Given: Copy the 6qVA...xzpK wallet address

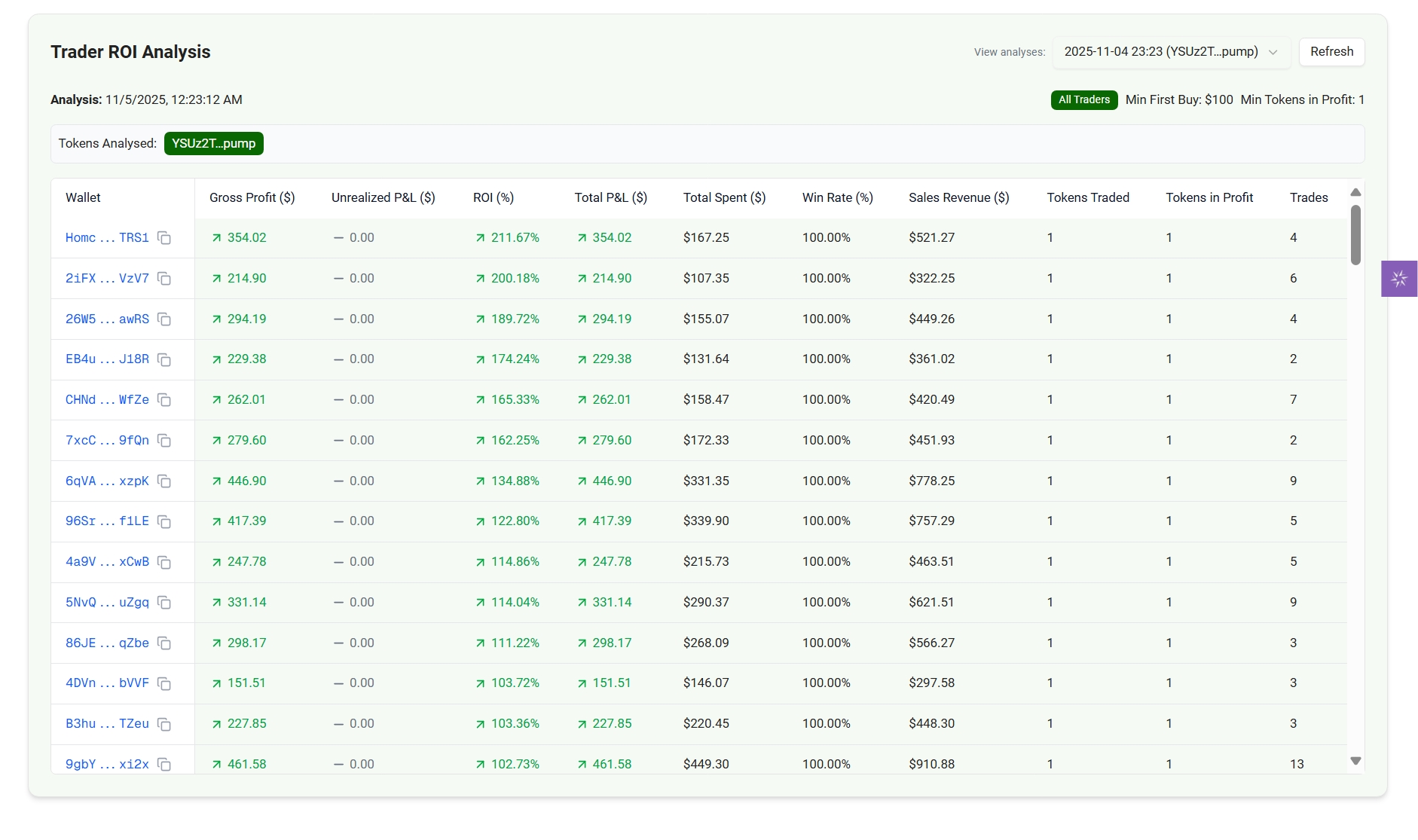Looking at the screenshot, I should [x=164, y=481].
